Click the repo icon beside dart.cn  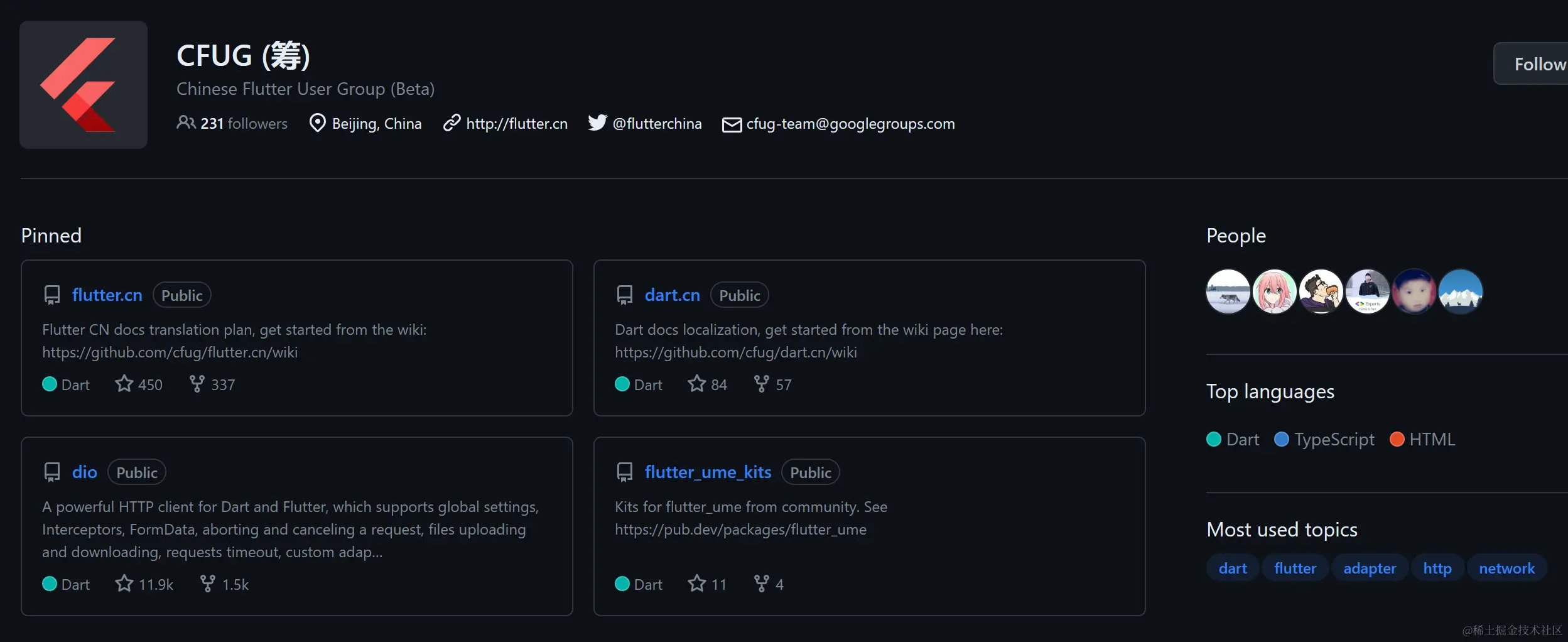(x=625, y=295)
